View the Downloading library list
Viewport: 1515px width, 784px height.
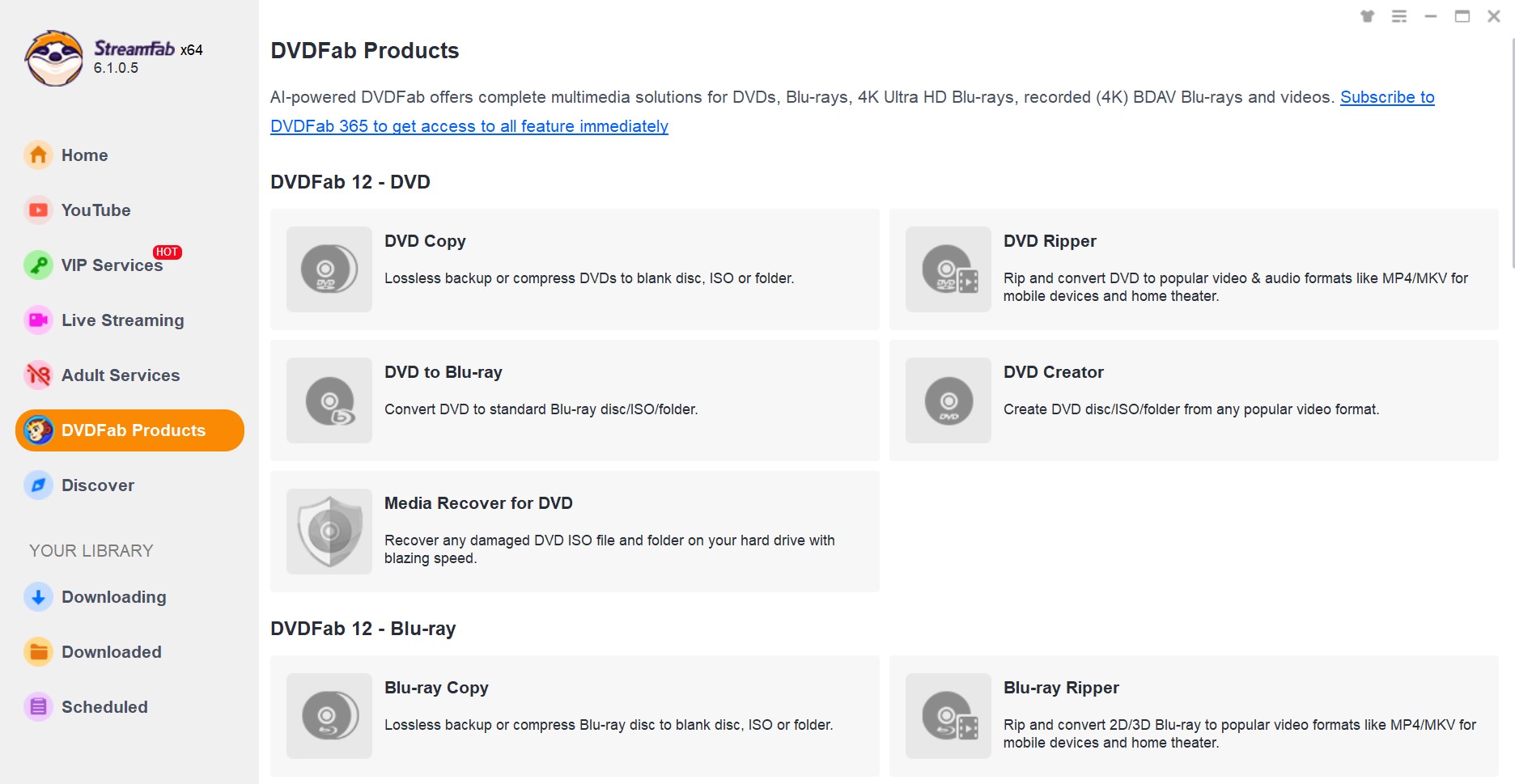129,596
